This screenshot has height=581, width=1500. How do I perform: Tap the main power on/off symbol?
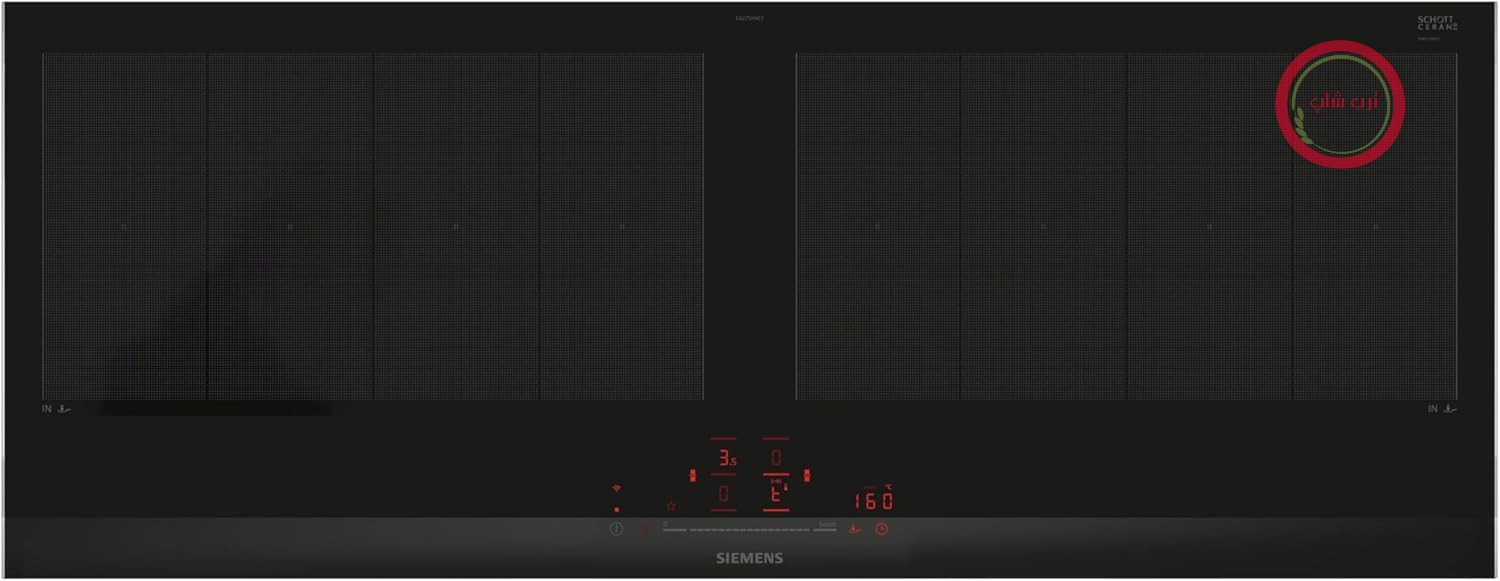tap(616, 529)
